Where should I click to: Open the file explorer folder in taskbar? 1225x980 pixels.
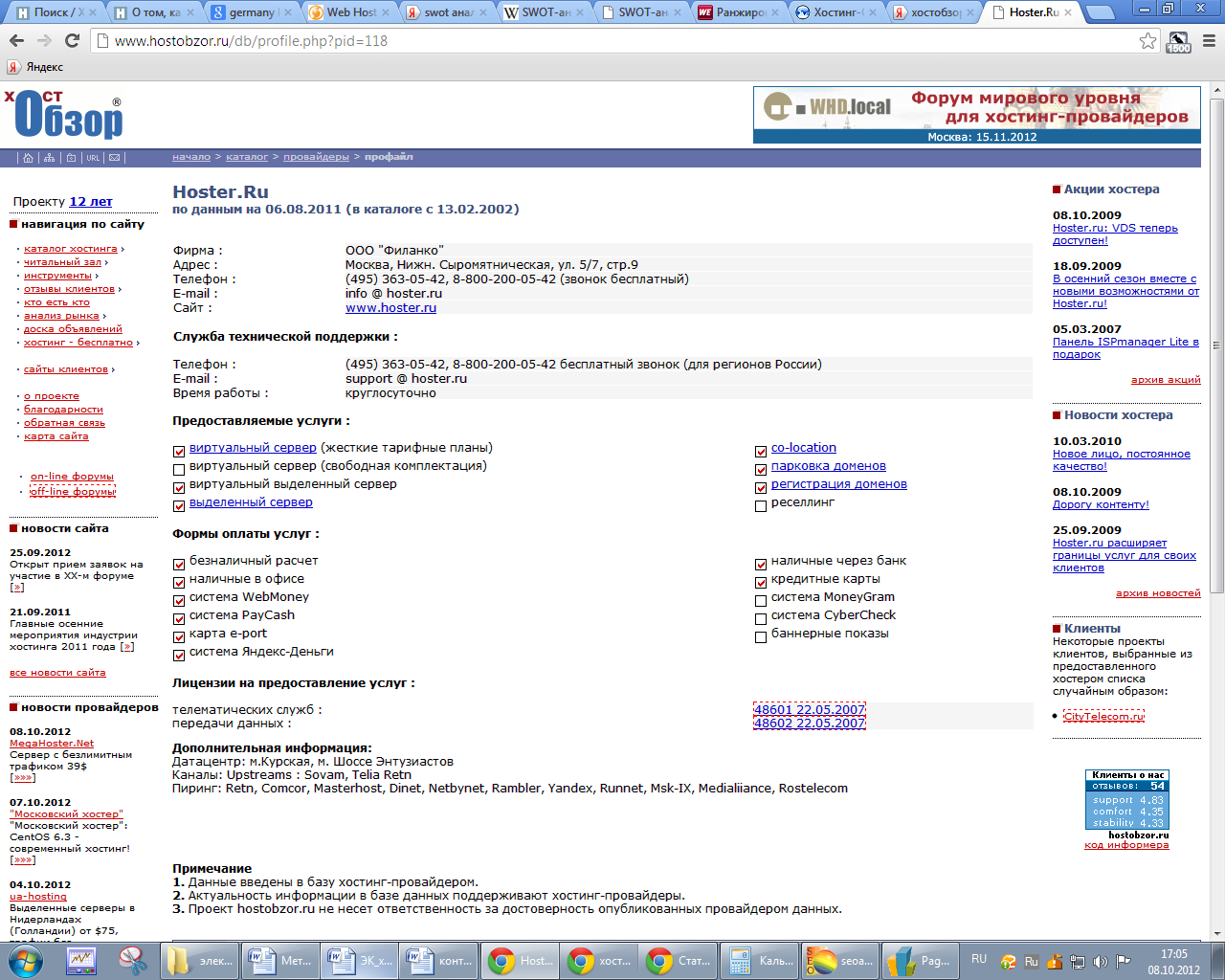tap(199, 961)
